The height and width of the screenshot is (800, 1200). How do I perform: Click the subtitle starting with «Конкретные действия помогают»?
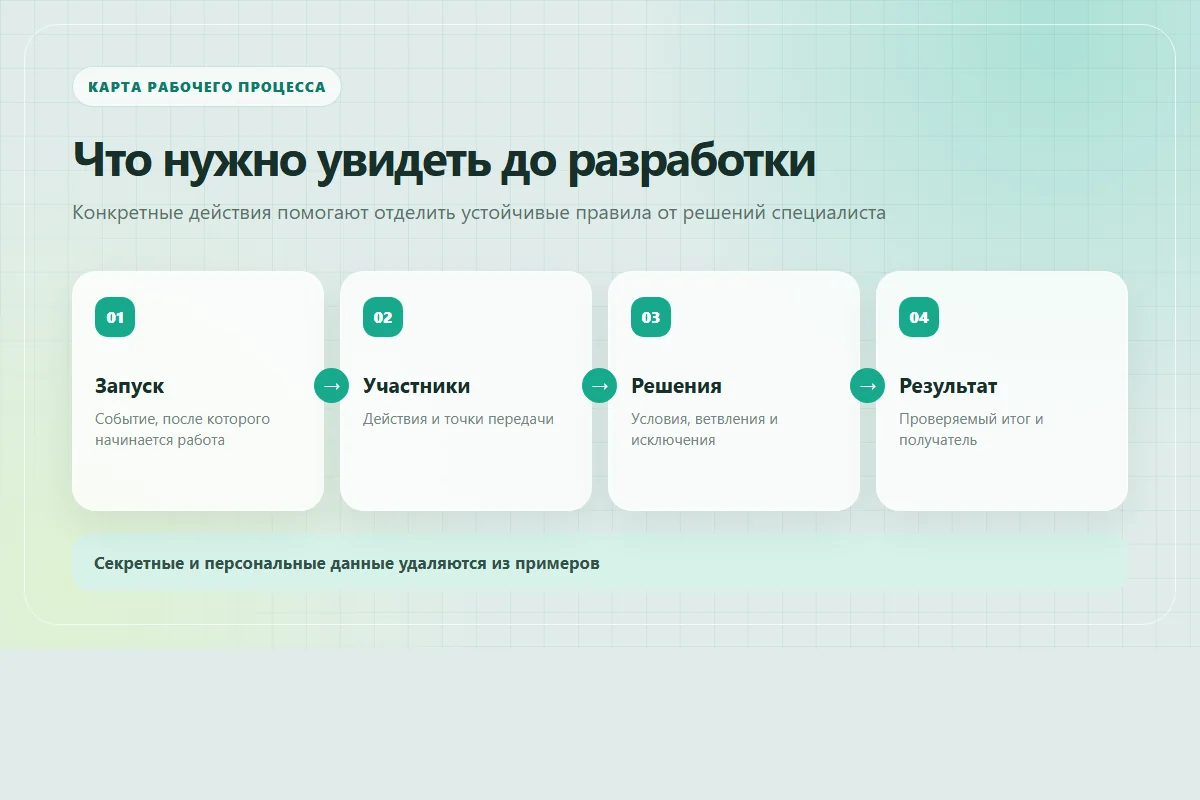479,213
